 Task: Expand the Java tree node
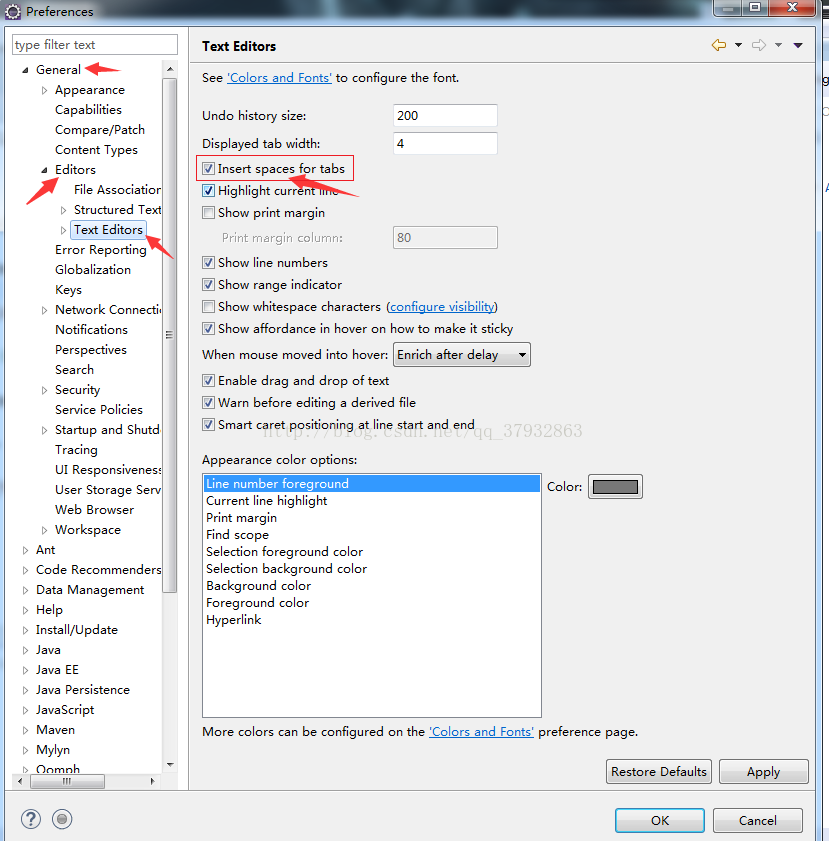point(25,649)
